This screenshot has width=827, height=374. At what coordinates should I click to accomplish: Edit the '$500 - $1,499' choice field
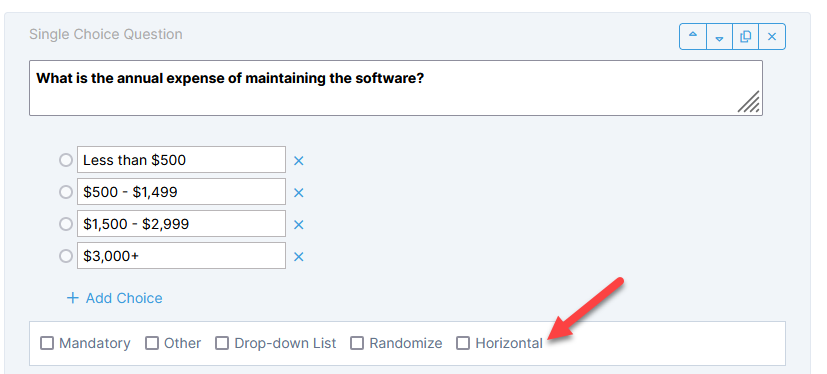pos(181,191)
